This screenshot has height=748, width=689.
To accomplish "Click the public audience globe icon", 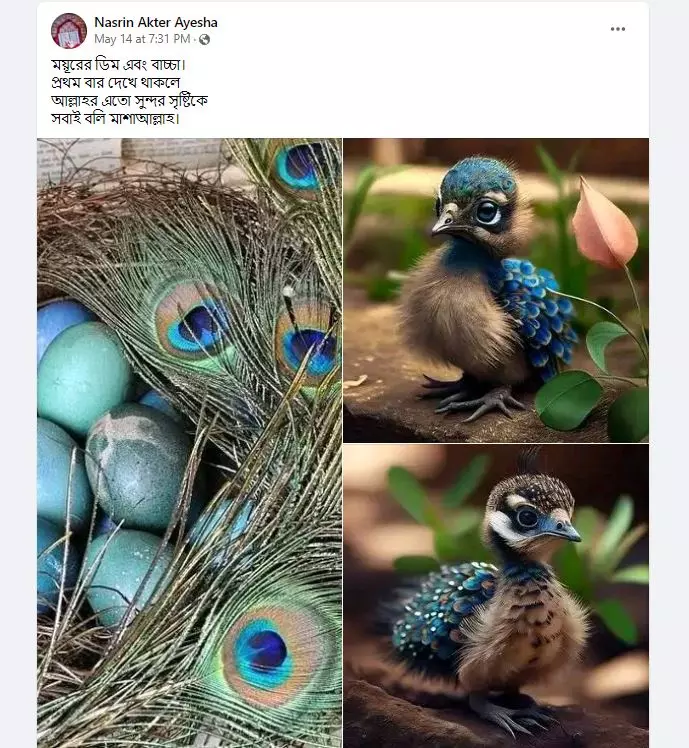I will pos(204,40).
